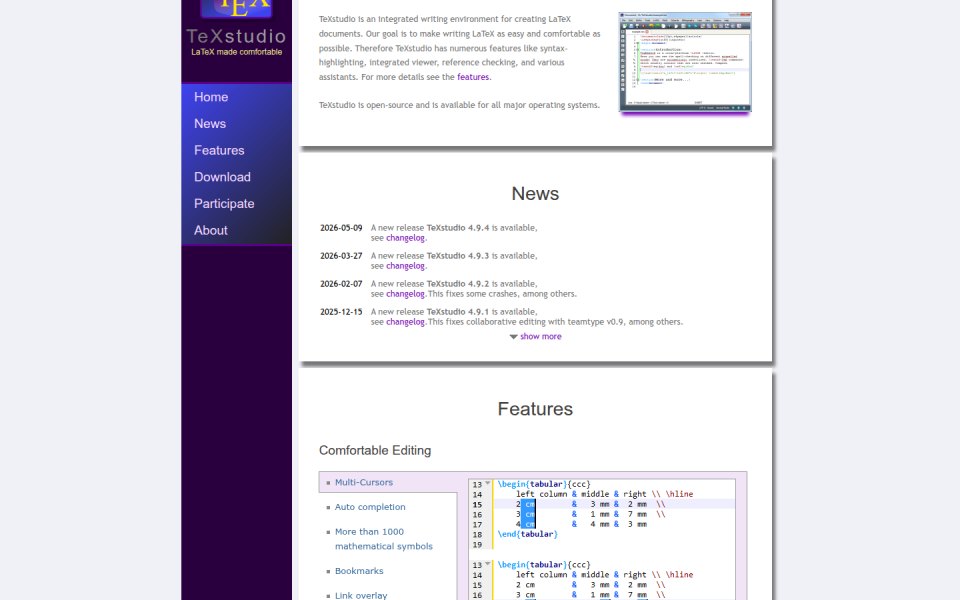Select the Auto completion feature item
This screenshot has height=600, width=960.
[x=370, y=507]
